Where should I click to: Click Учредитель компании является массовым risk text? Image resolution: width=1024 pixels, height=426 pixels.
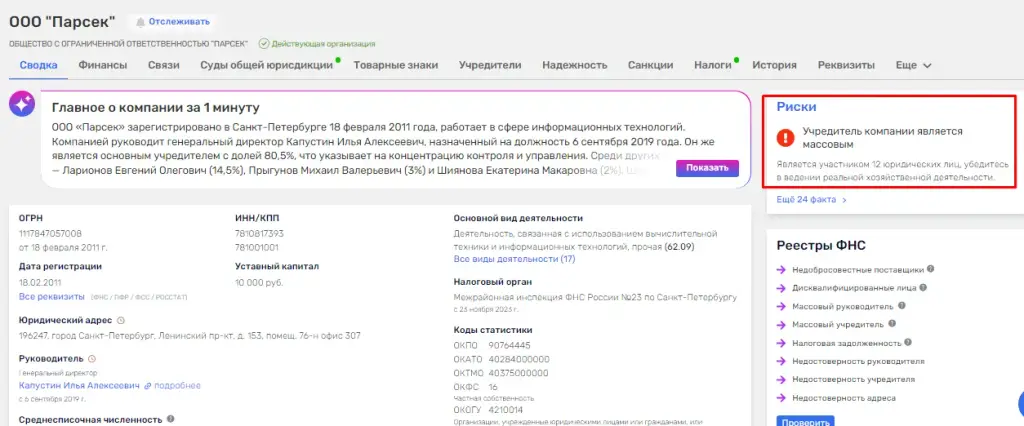882,138
